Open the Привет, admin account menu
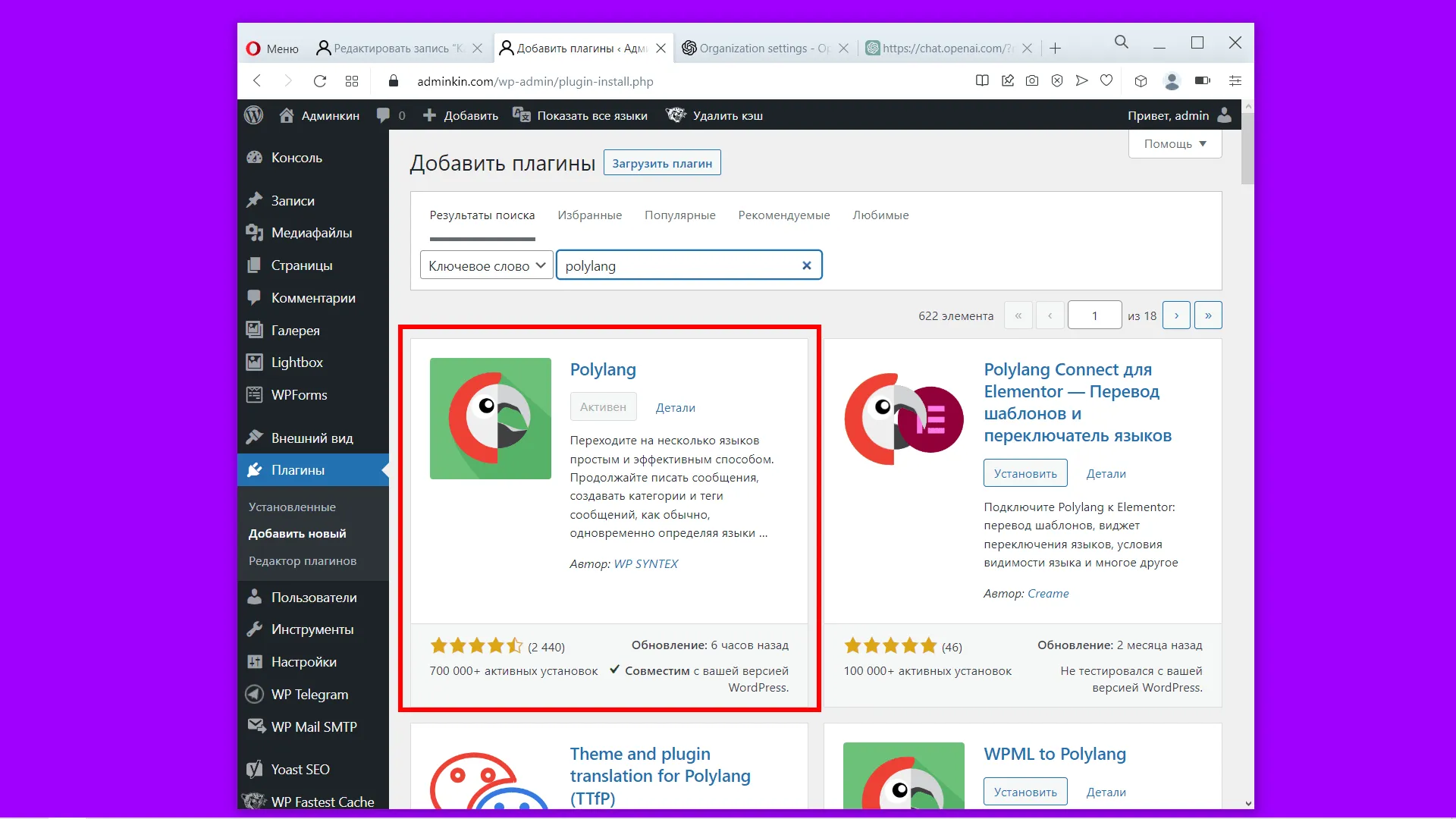1456x819 pixels. pyautogui.click(x=1179, y=115)
